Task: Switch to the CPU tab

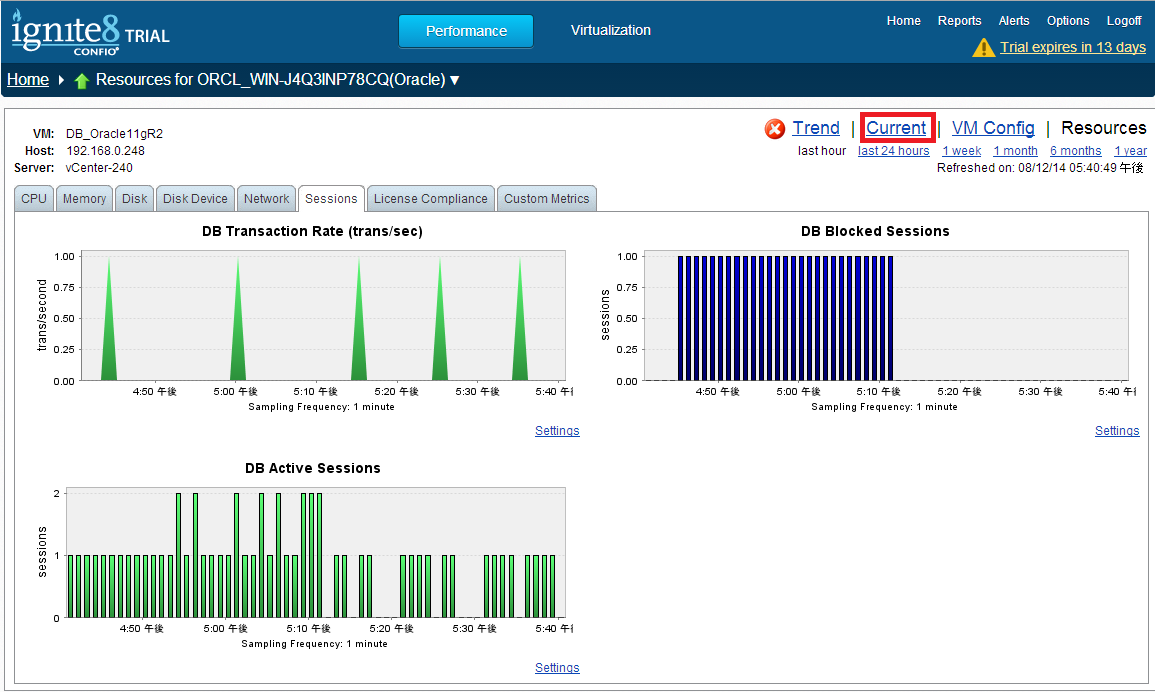Action: [x=34, y=199]
